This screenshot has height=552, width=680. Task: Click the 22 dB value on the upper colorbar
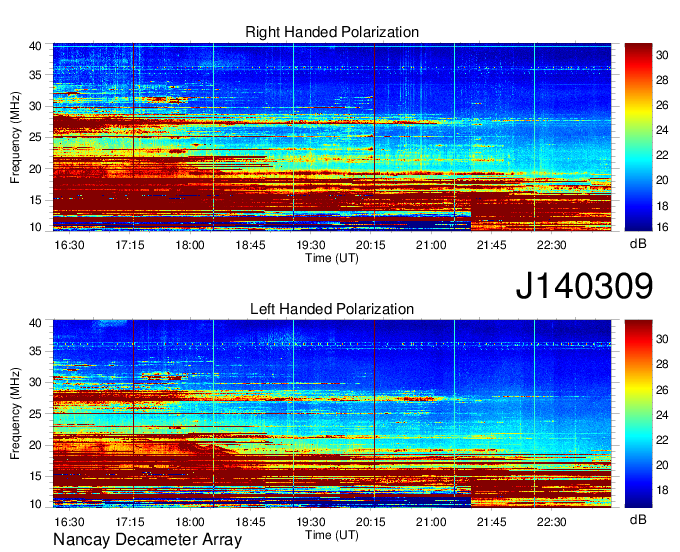(x=662, y=155)
